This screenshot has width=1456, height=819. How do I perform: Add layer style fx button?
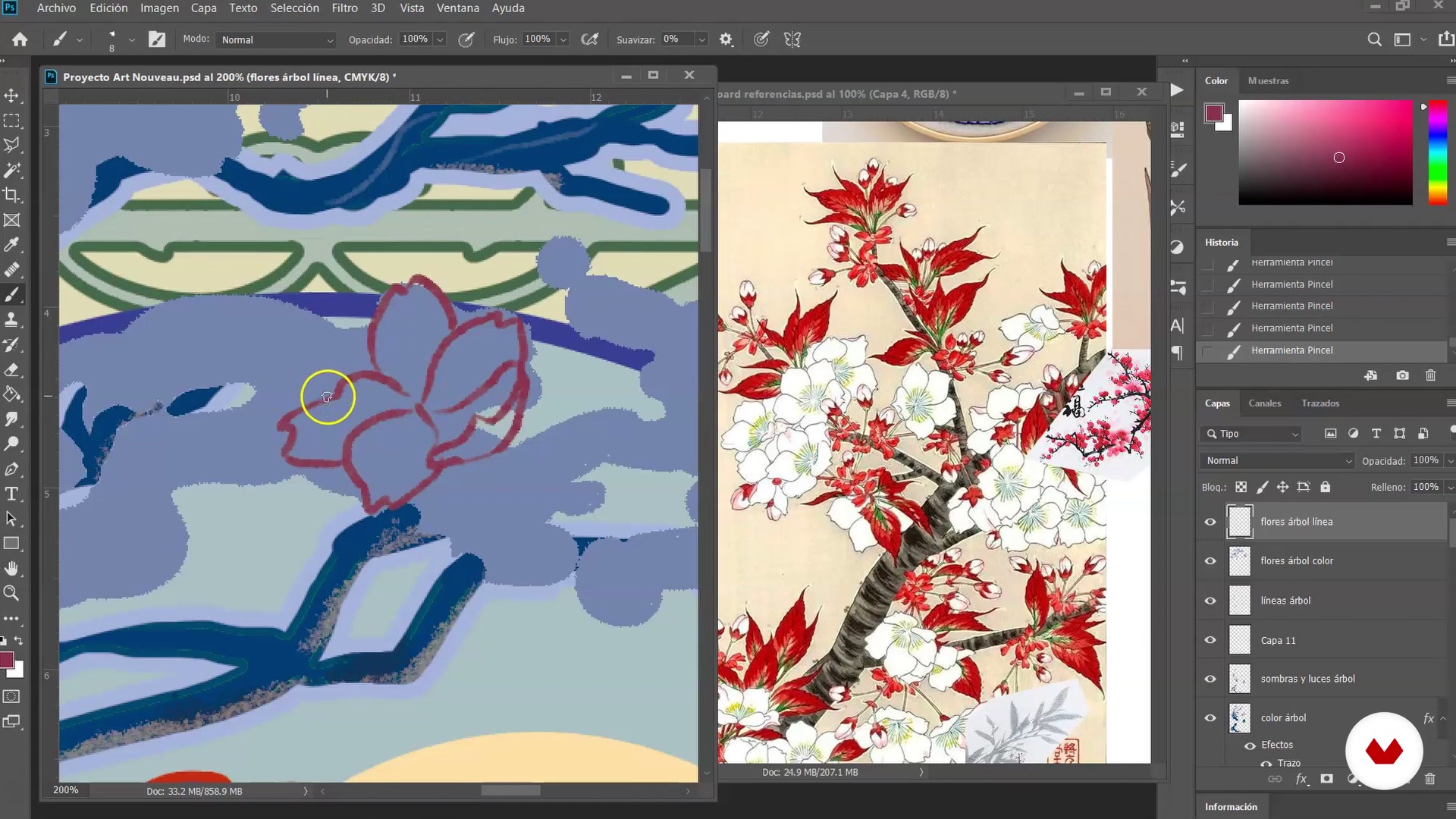click(1301, 779)
